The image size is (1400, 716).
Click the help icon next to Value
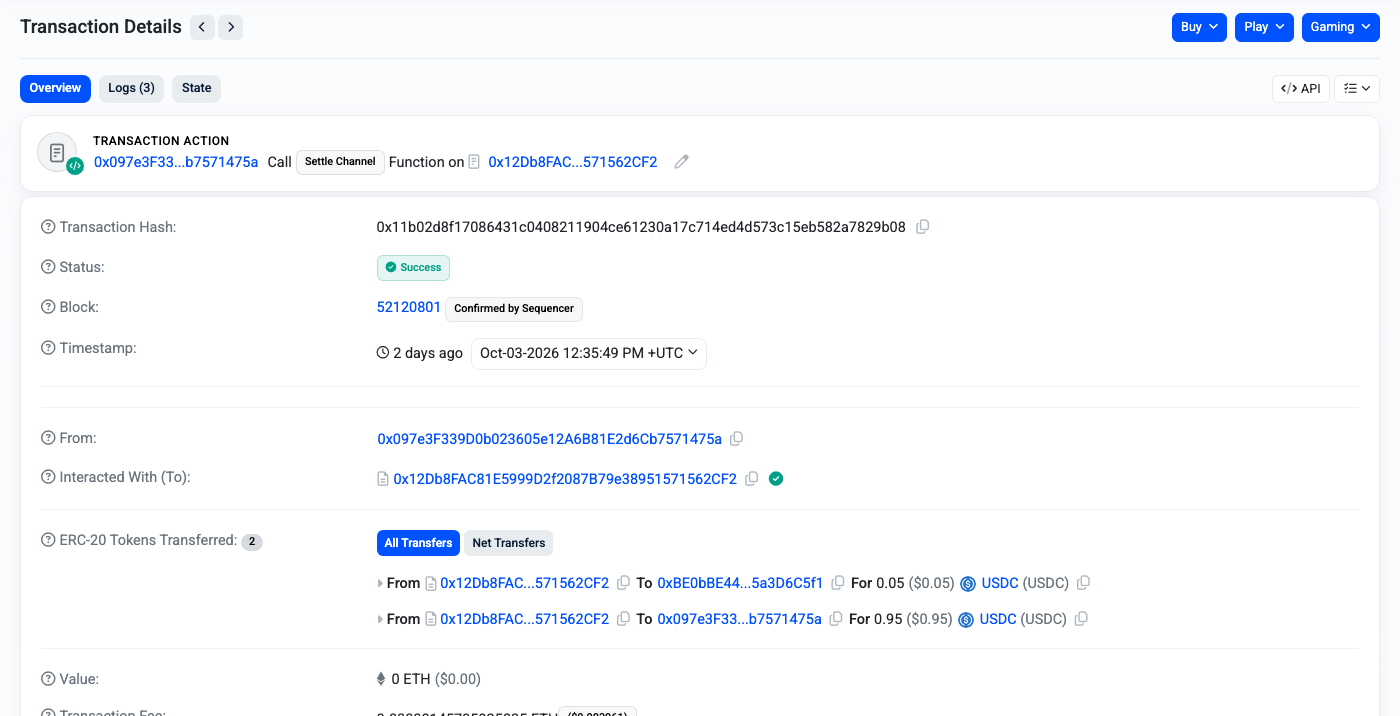click(x=48, y=679)
